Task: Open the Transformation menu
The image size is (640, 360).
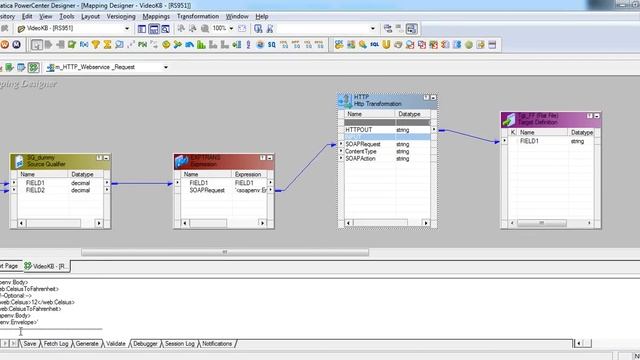Action: (x=198, y=16)
